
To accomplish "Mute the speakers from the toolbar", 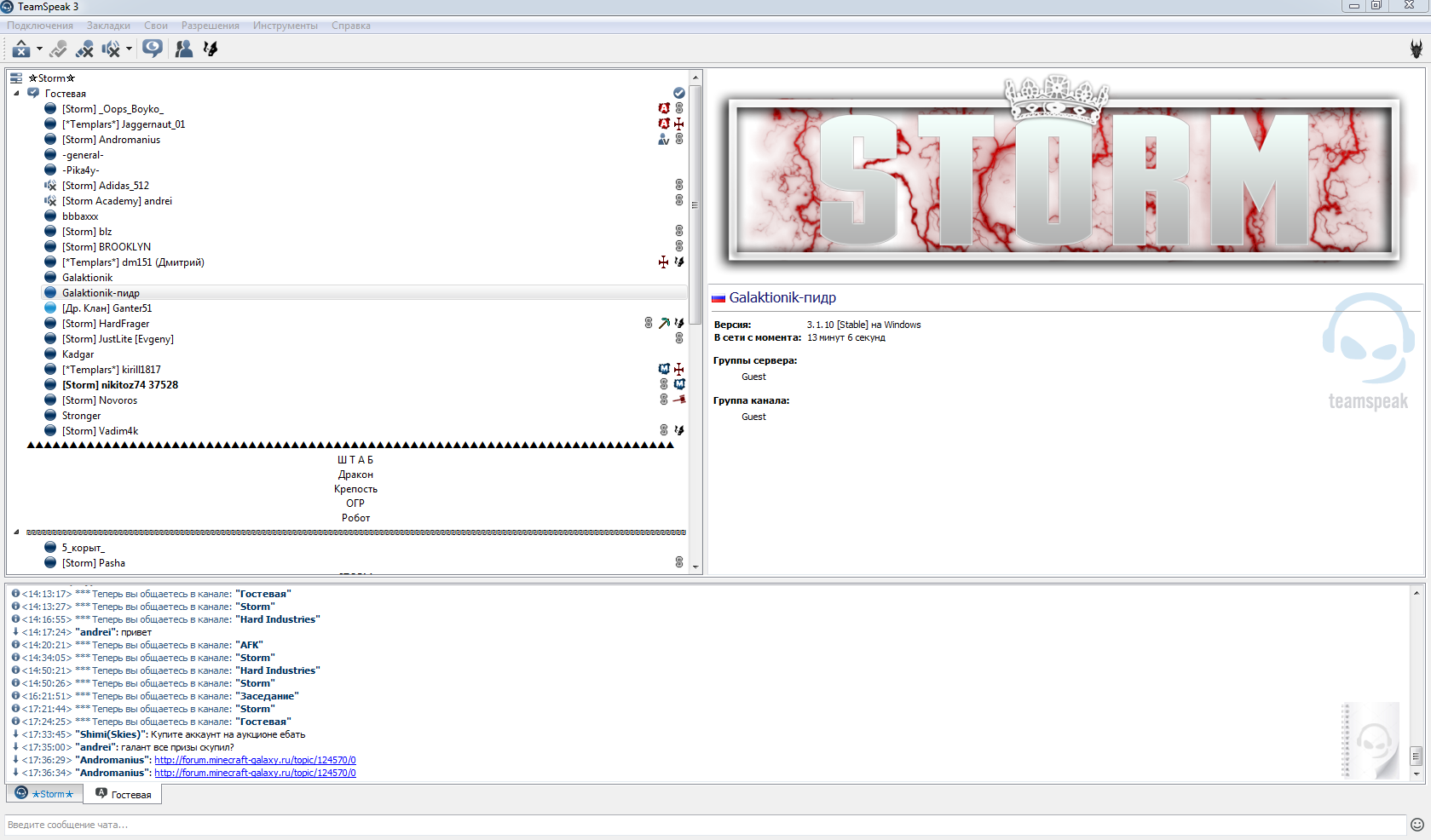I will 111,49.
